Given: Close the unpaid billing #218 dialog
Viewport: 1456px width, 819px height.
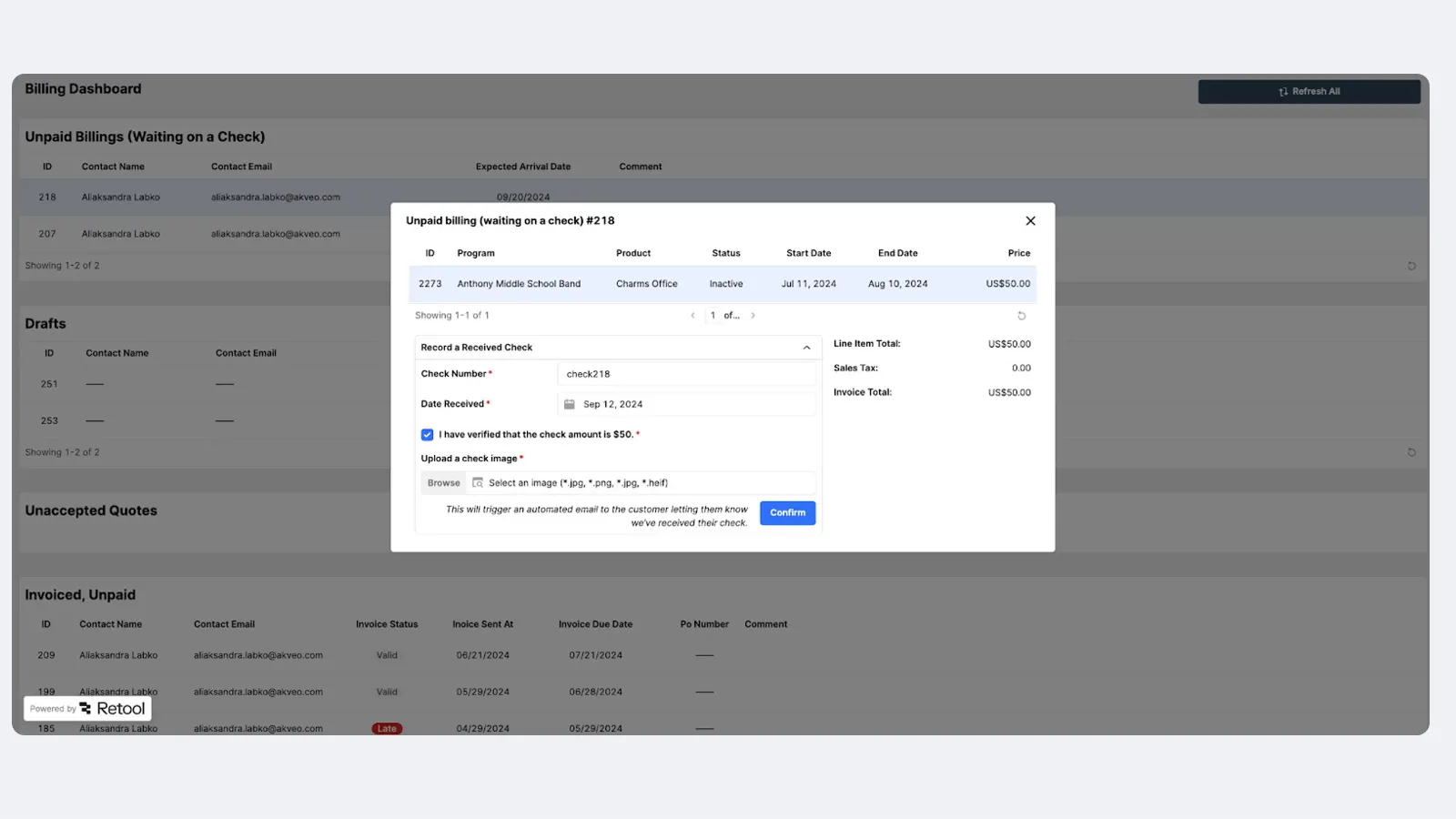Looking at the screenshot, I should (x=1030, y=221).
